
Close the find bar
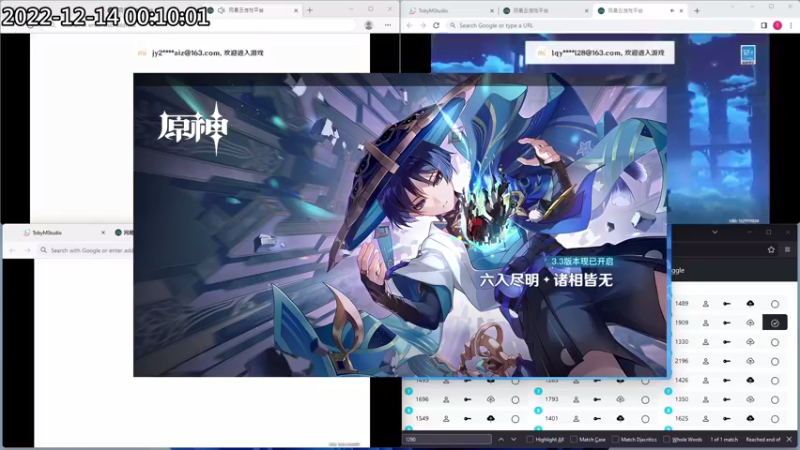pos(789,439)
